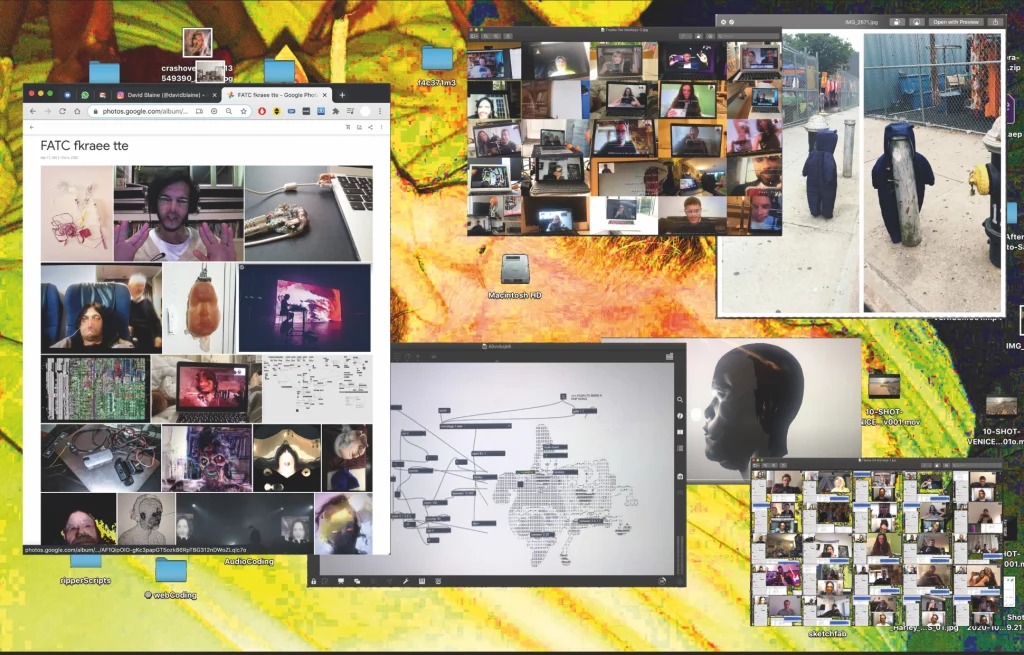Open the Max inspector info icon
1024x655 pixels.
point(680,416)
